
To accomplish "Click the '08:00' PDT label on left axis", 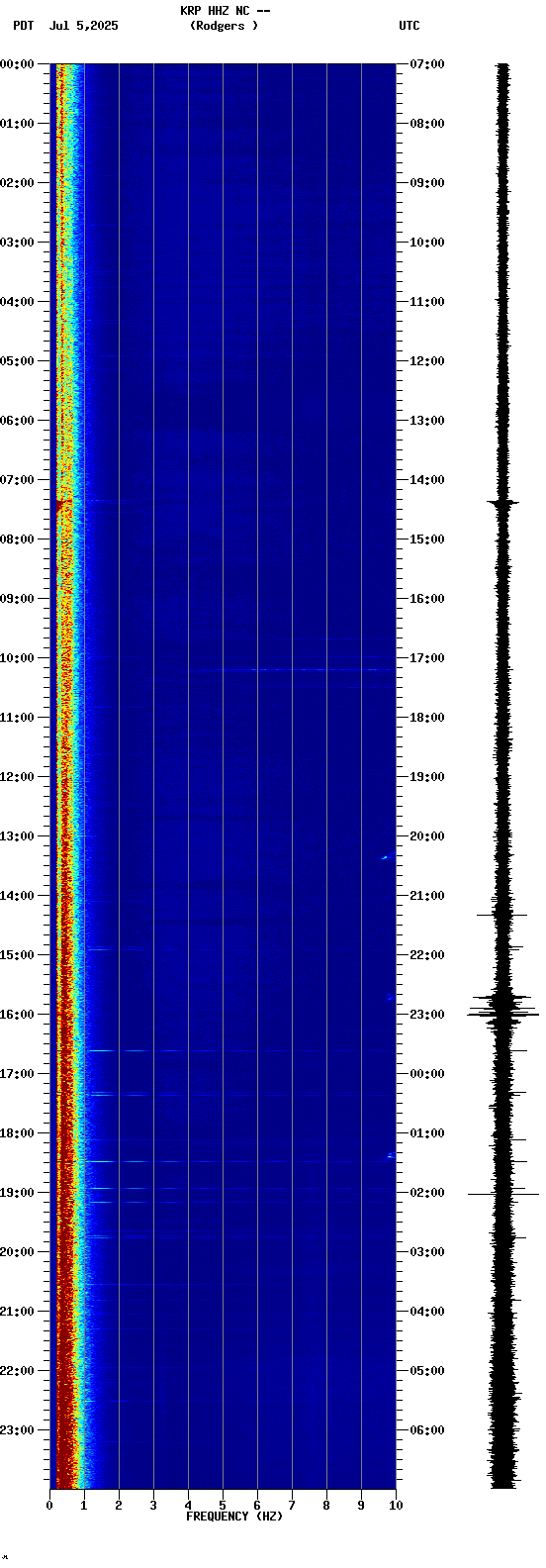I will coord(17,539).
